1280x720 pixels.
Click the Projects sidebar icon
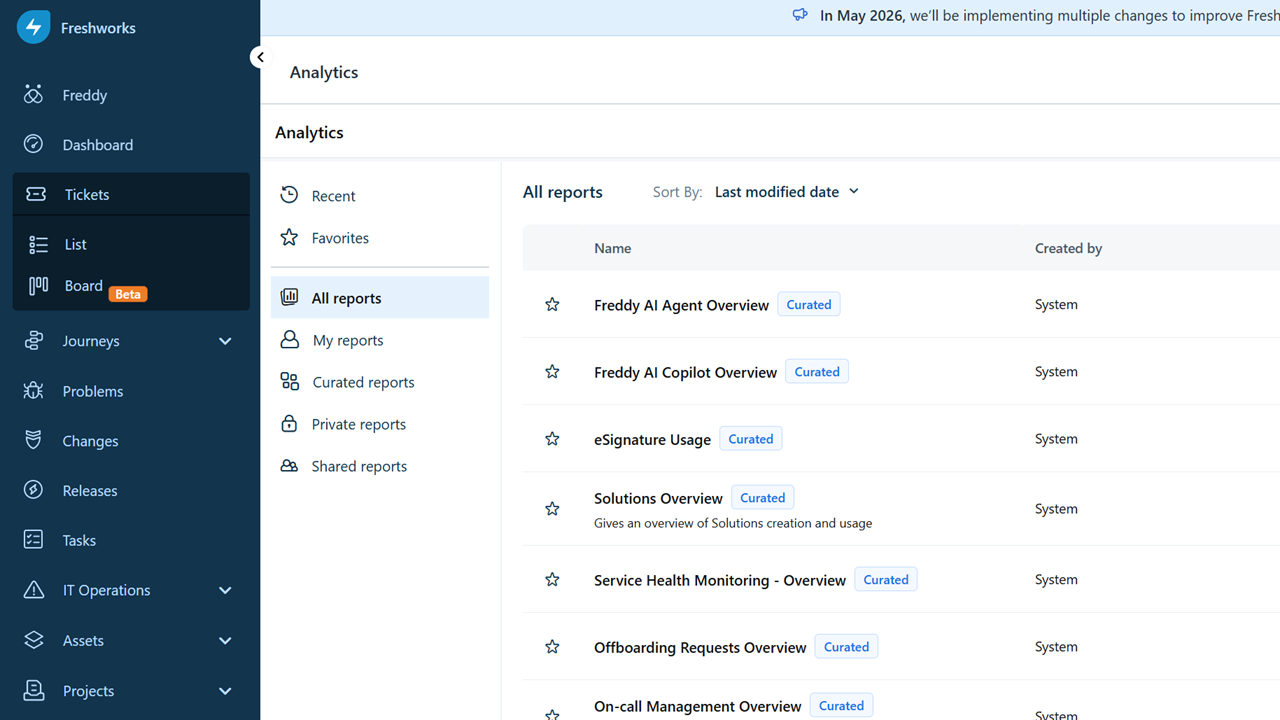pos(33,690)
